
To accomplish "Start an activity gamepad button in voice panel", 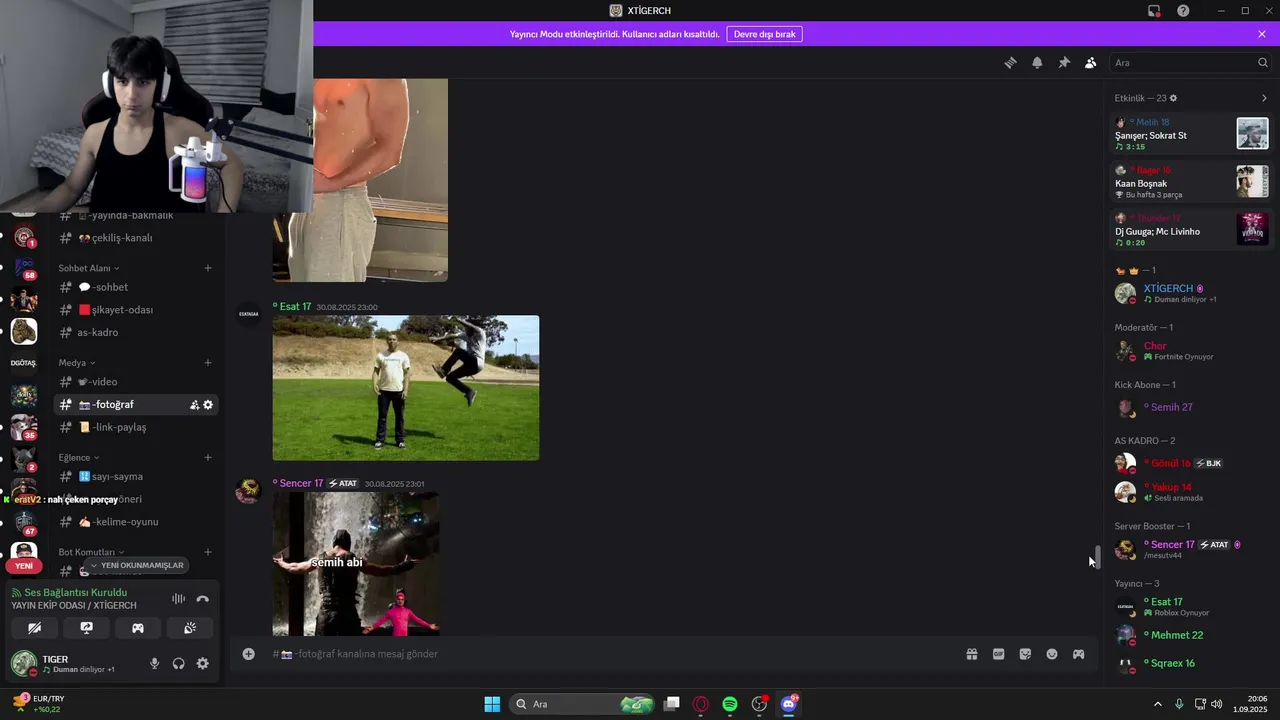I will click(138, 628).
